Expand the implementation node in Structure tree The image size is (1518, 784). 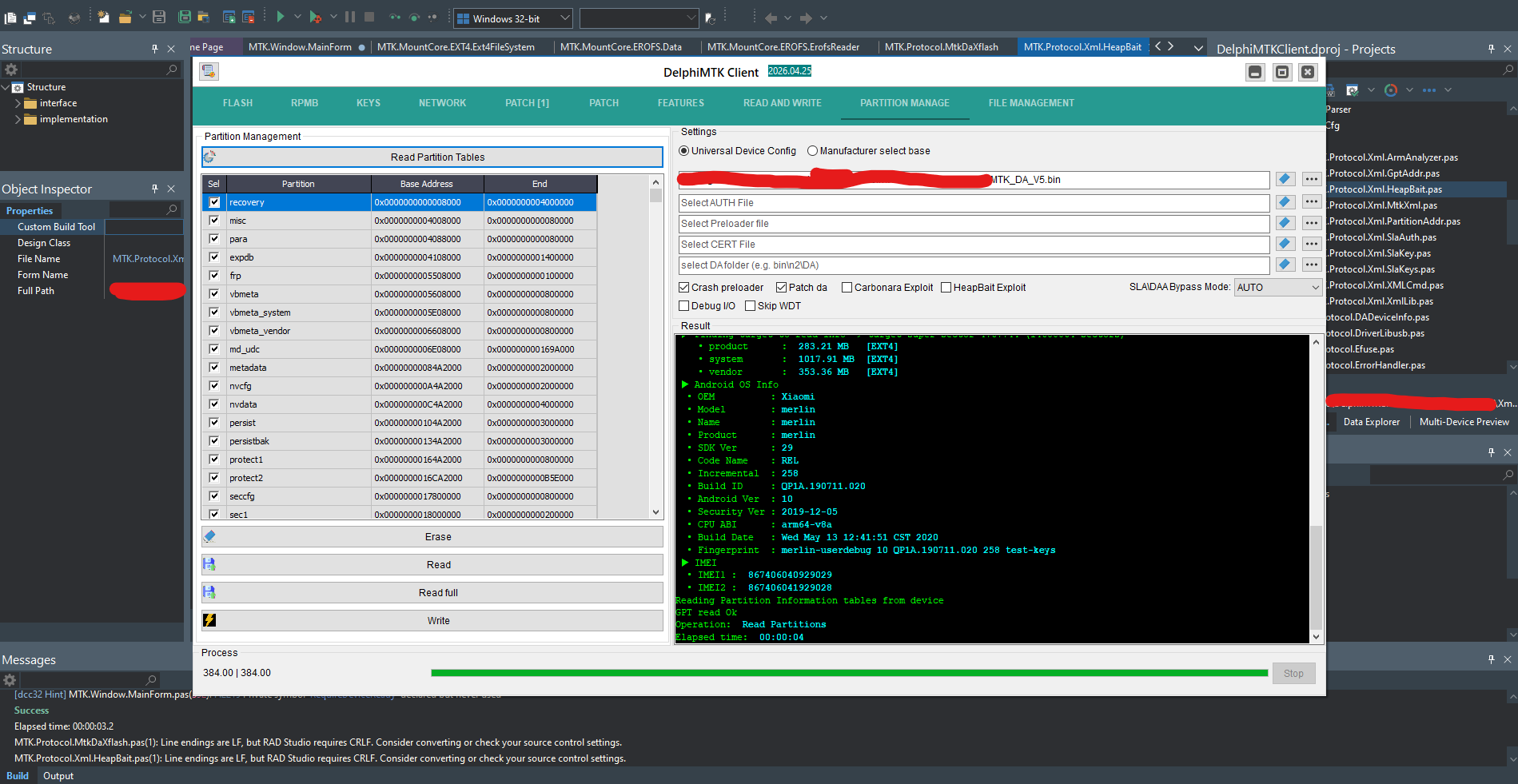pyautogui.click(x=18, y=119)
